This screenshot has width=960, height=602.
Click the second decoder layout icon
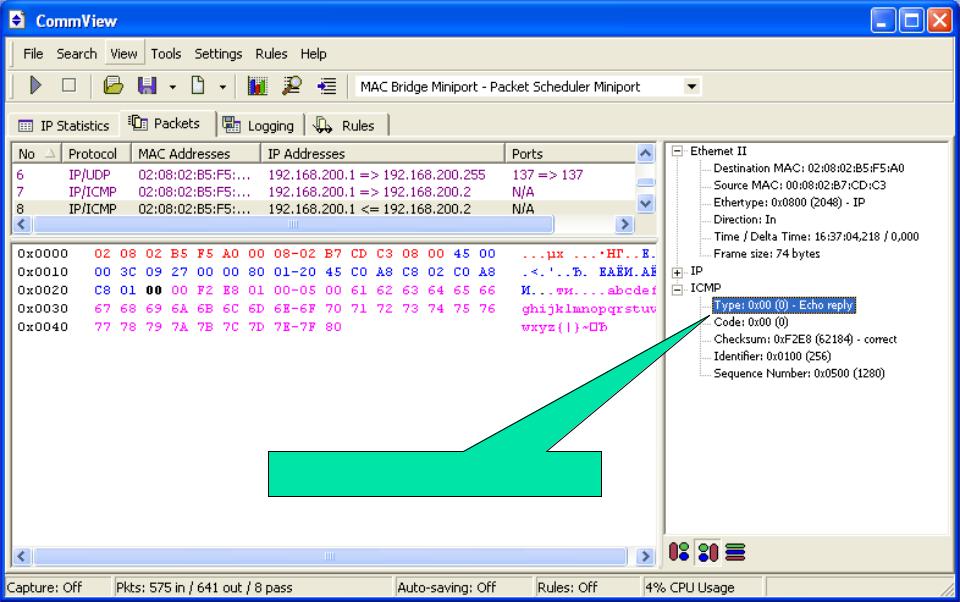point(708,552)
